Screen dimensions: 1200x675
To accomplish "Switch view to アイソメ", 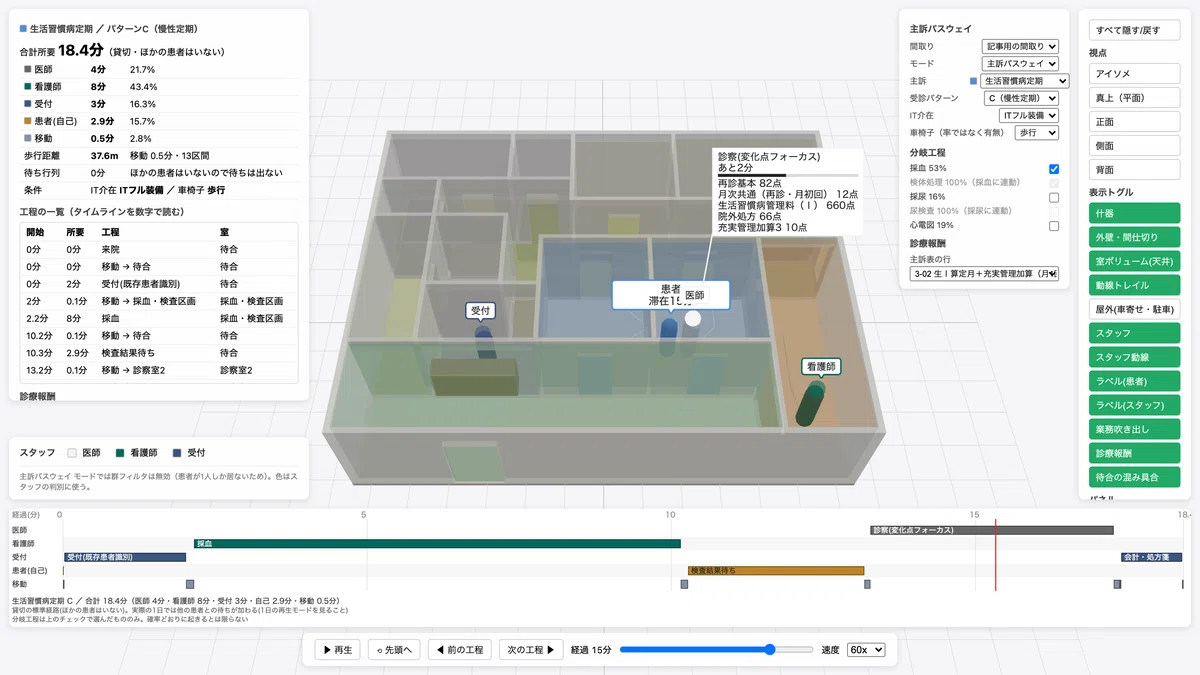I will pyautogui.click(x=1134, y=74).
